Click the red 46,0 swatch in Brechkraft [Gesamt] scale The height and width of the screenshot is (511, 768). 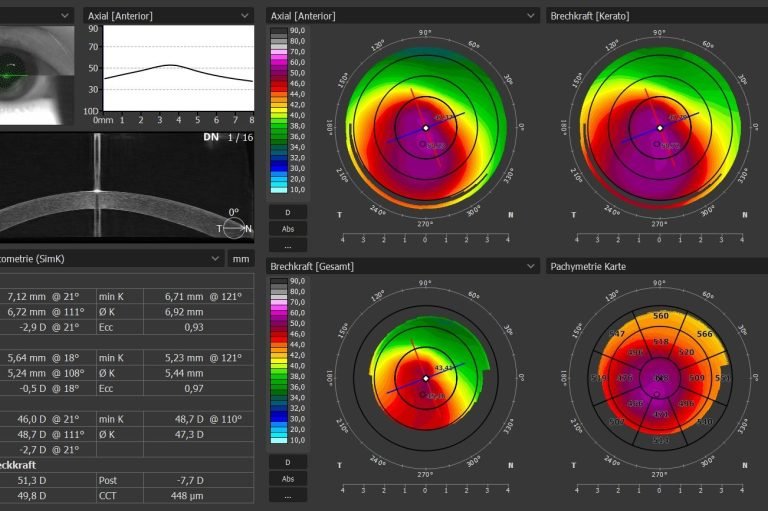coord(279,334)
